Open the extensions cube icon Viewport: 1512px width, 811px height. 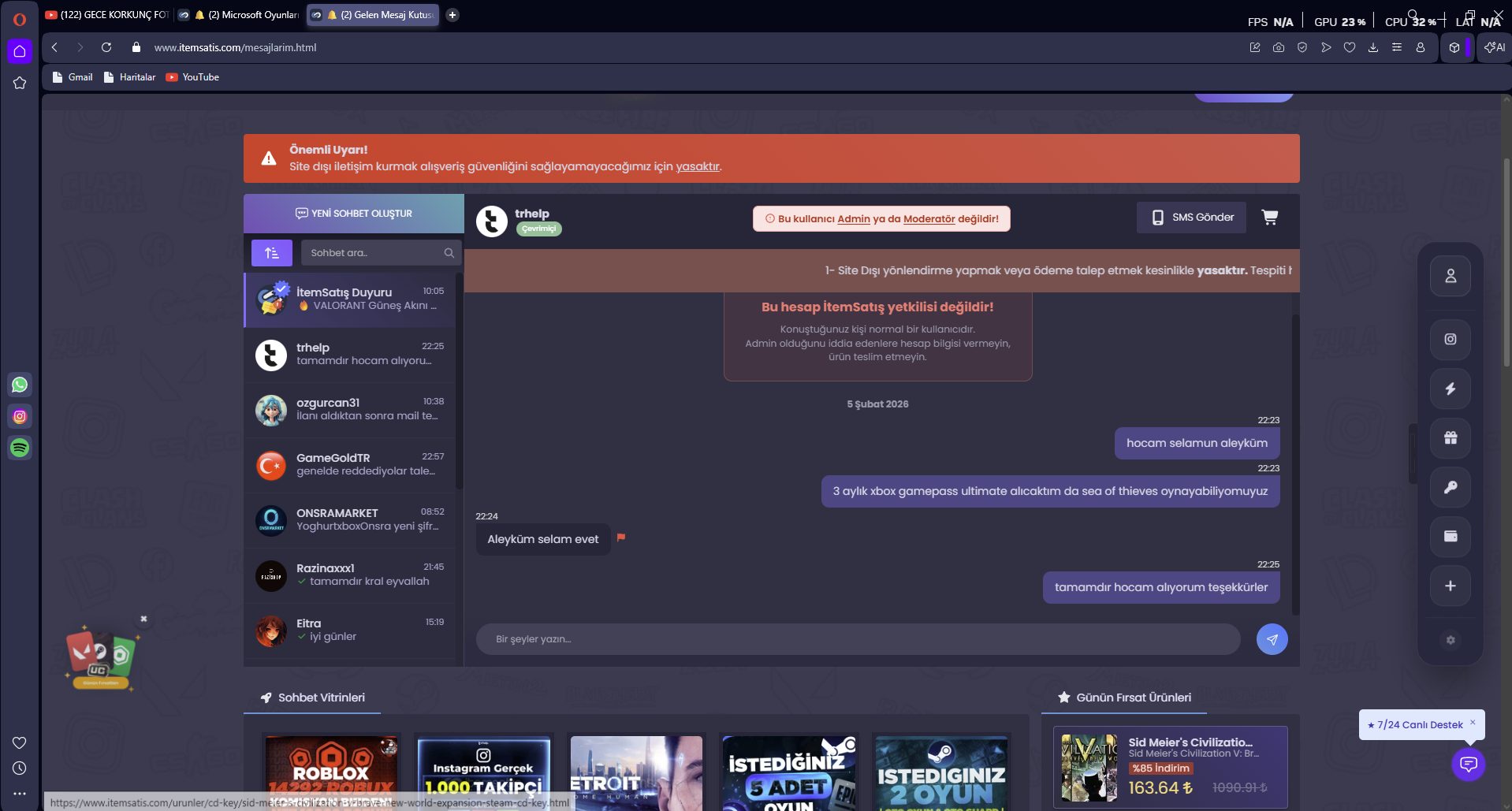[1454, 47]
